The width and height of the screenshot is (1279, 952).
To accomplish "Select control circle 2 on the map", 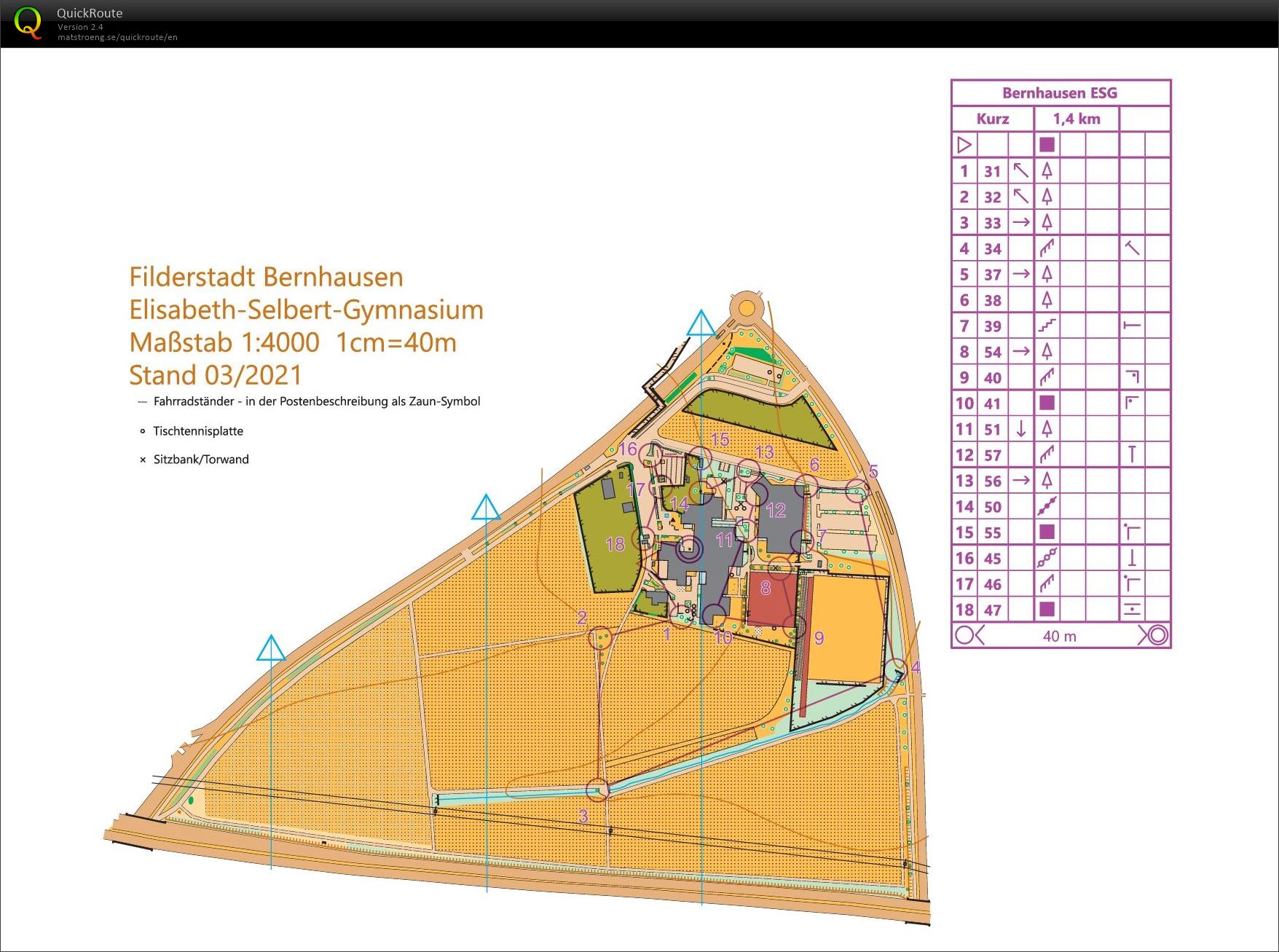I will point(600,638).
